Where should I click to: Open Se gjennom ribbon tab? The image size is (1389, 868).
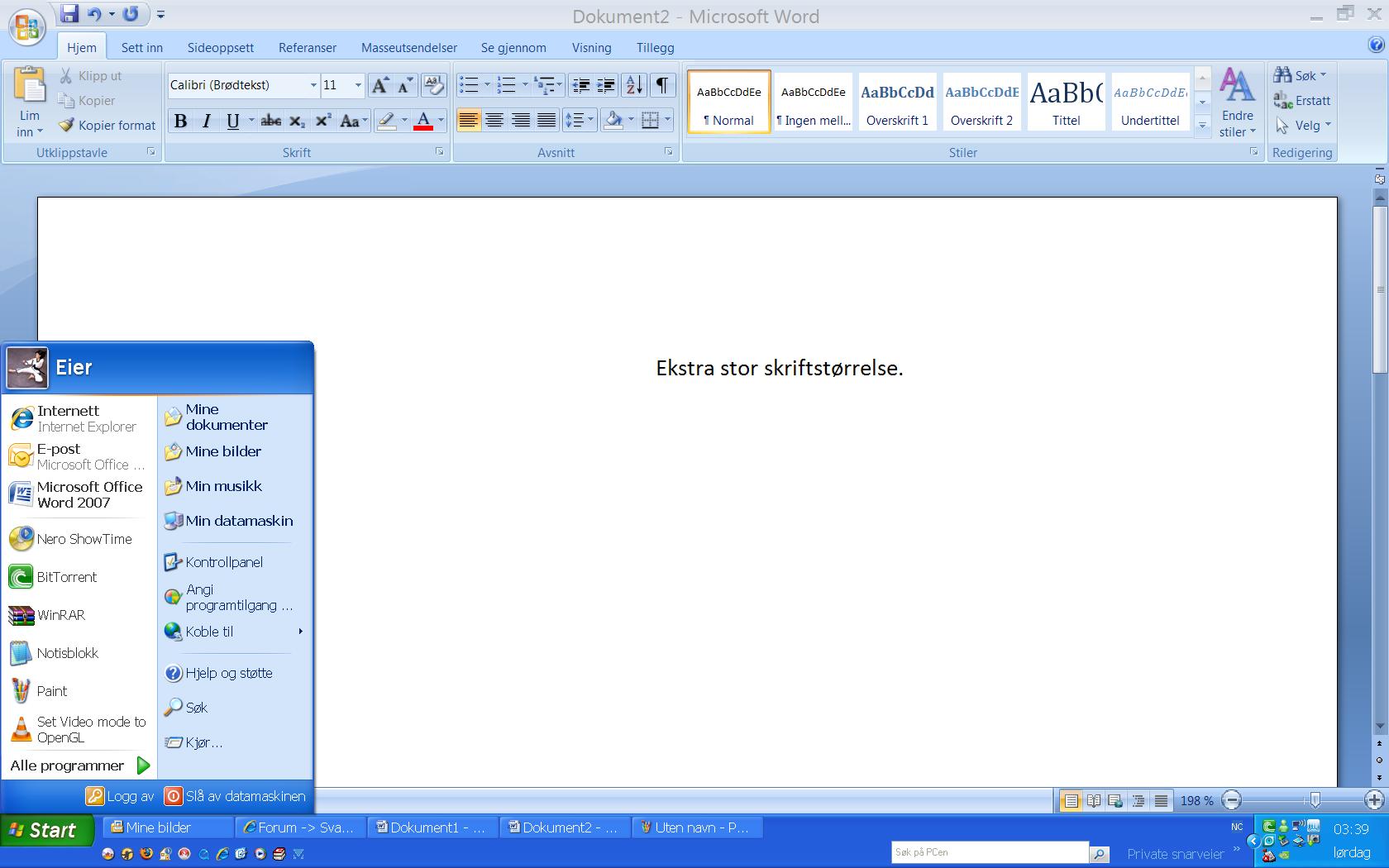pos(513,48)
